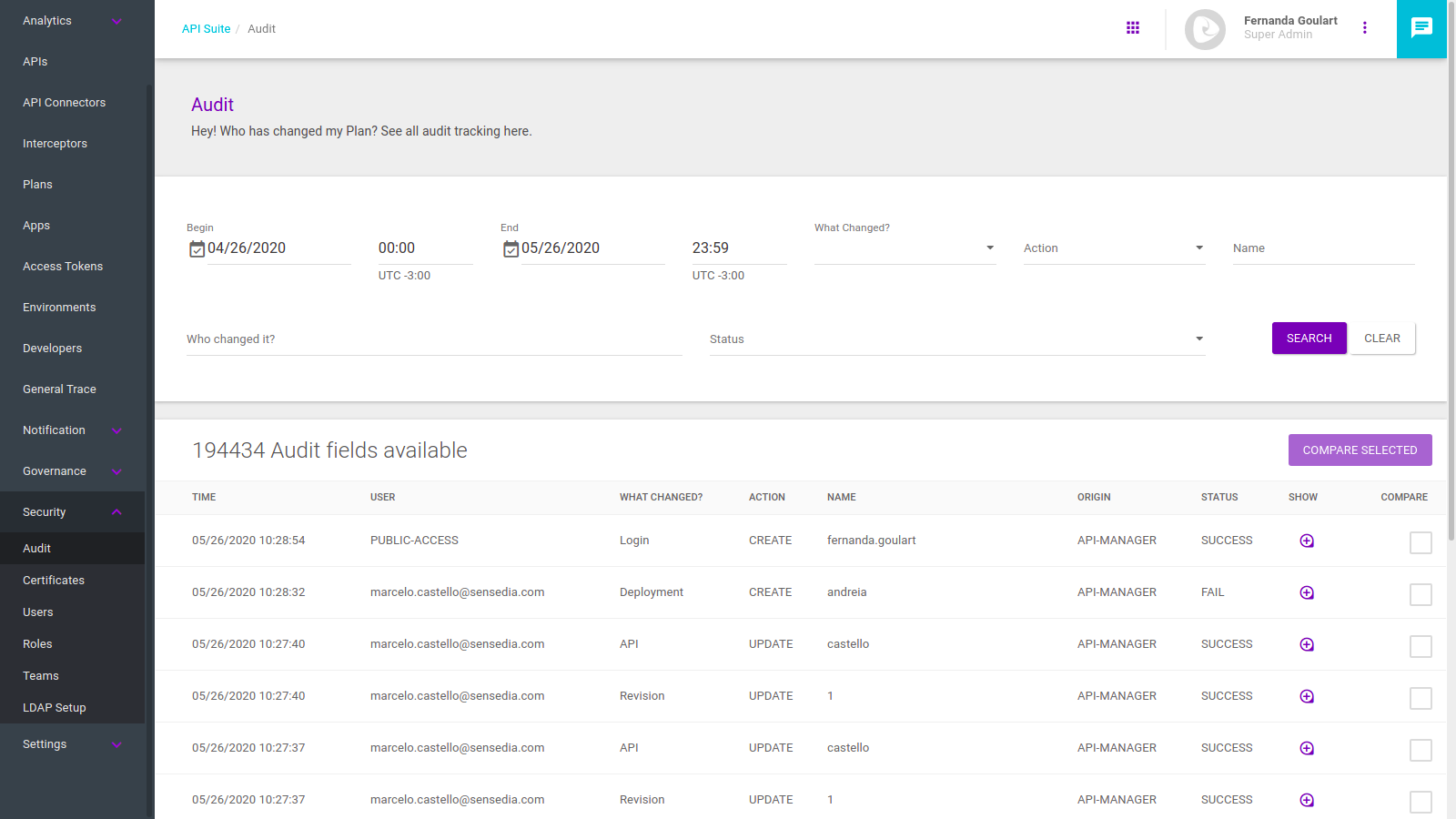The height and width of the screenshot is (819, 1456).
Task: Open the chat feedback panel
Action: click(x=1421, y=27)
